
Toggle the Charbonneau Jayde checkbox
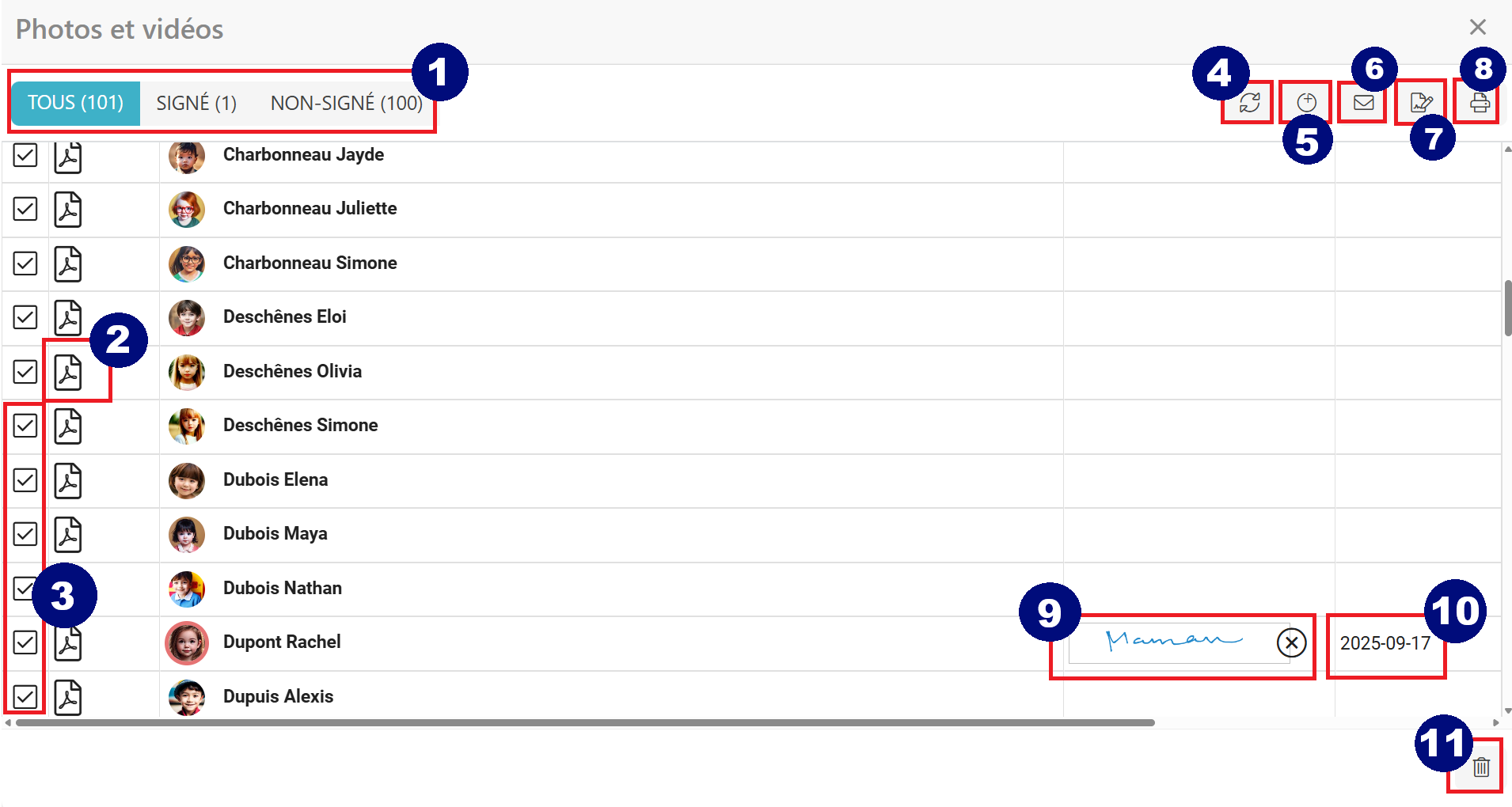point(25,156)
